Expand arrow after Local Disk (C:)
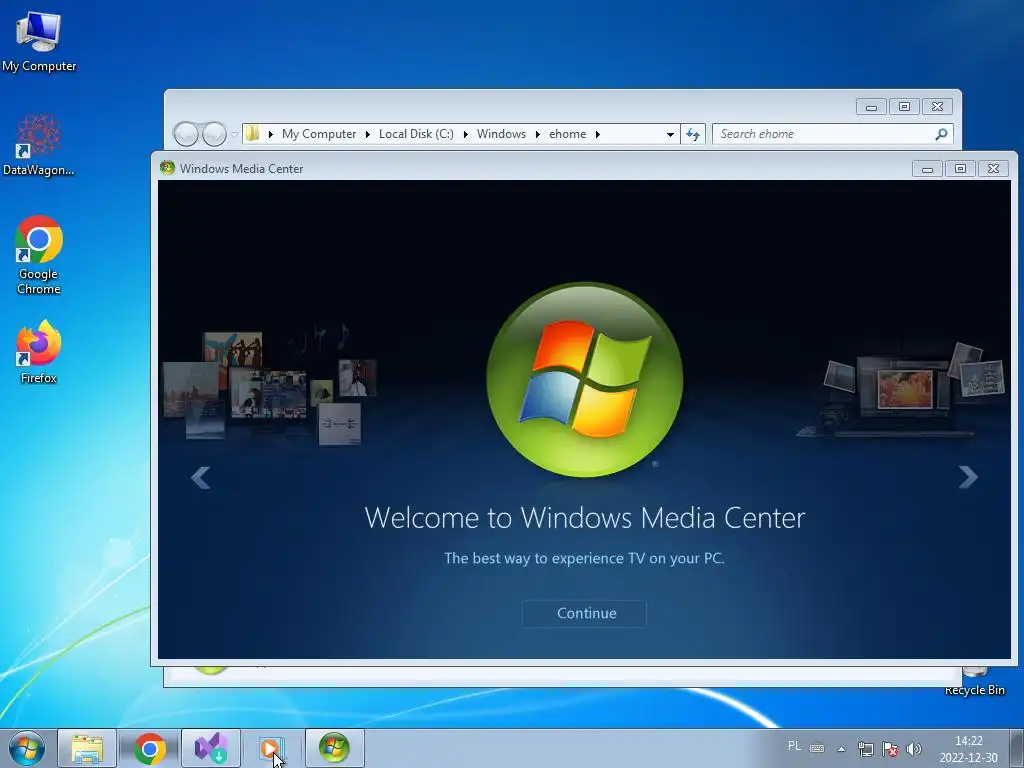 click(466, 134)
